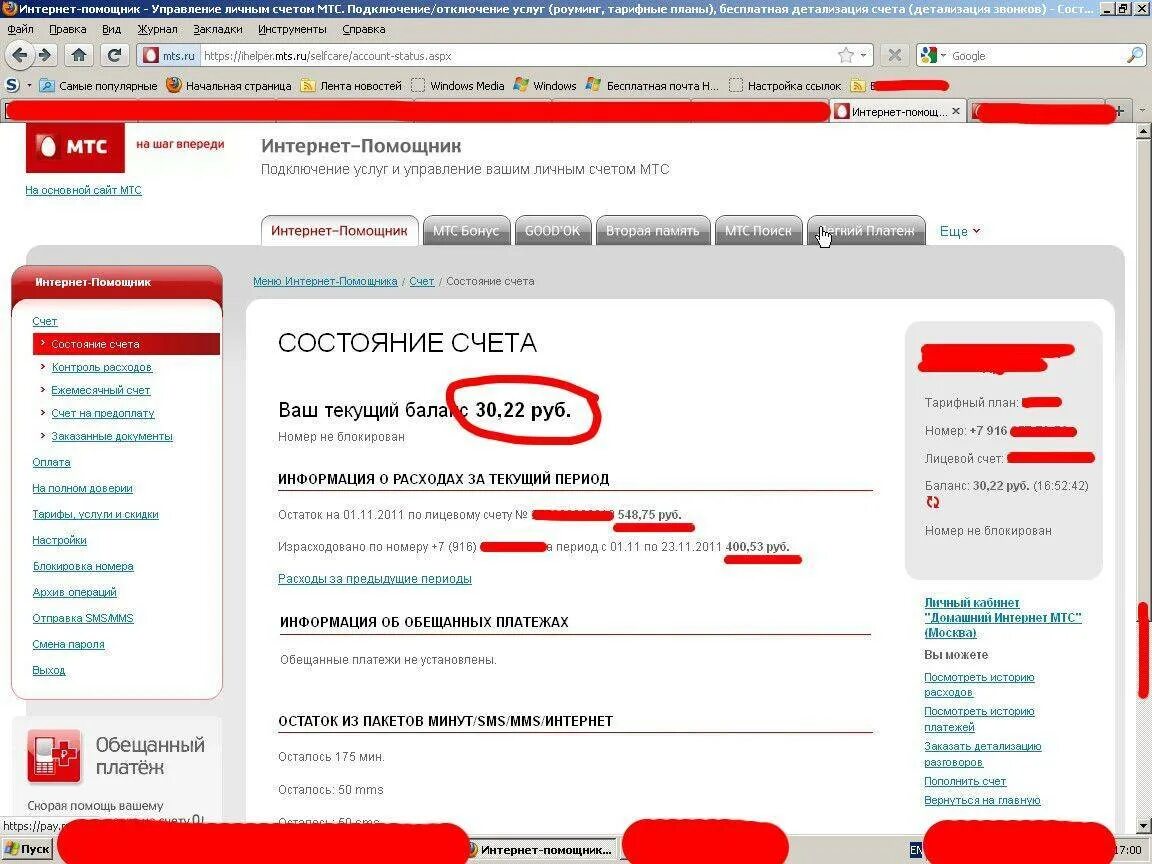Select the Интернет-Помощник site tab

coord(339,231)
